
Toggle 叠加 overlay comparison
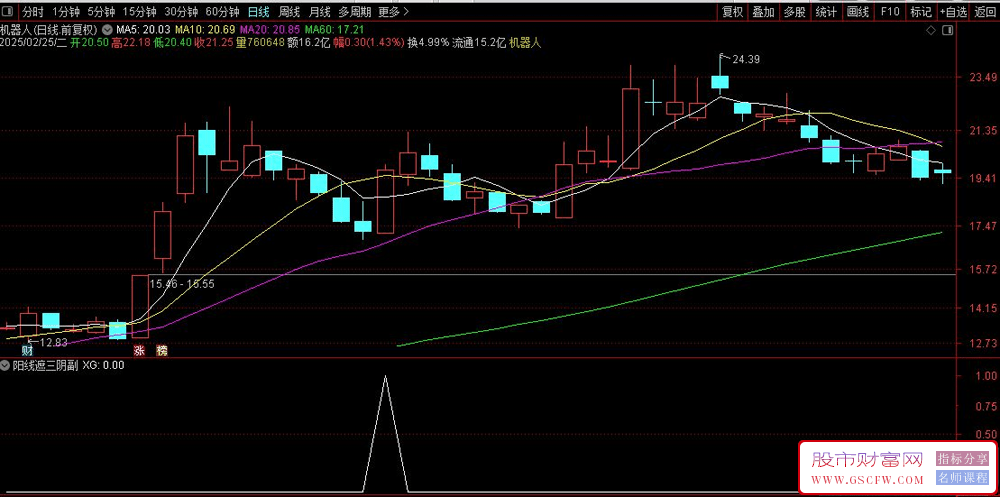763,12
